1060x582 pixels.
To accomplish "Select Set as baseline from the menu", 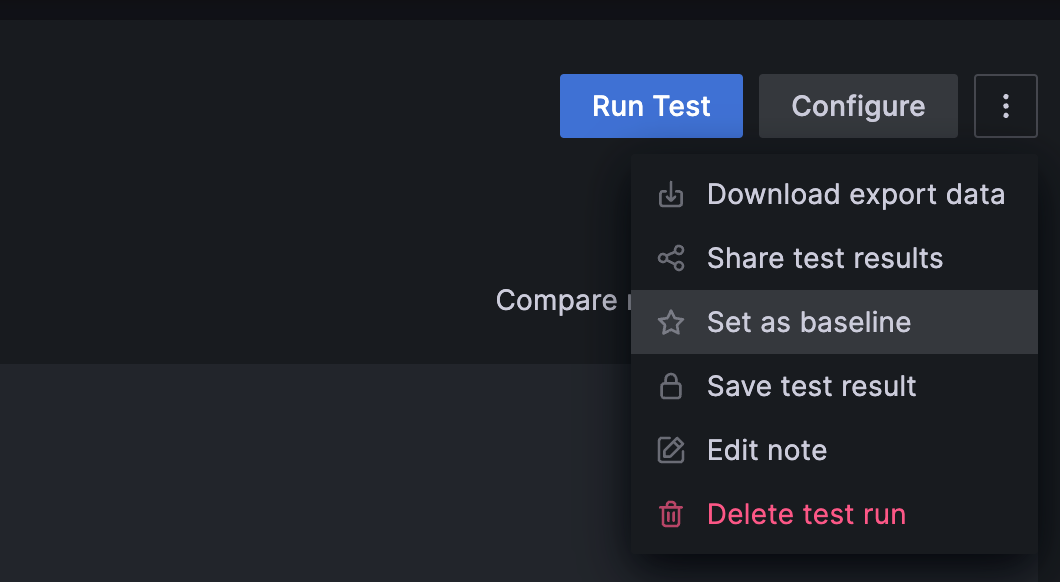I will coord(809,322).
